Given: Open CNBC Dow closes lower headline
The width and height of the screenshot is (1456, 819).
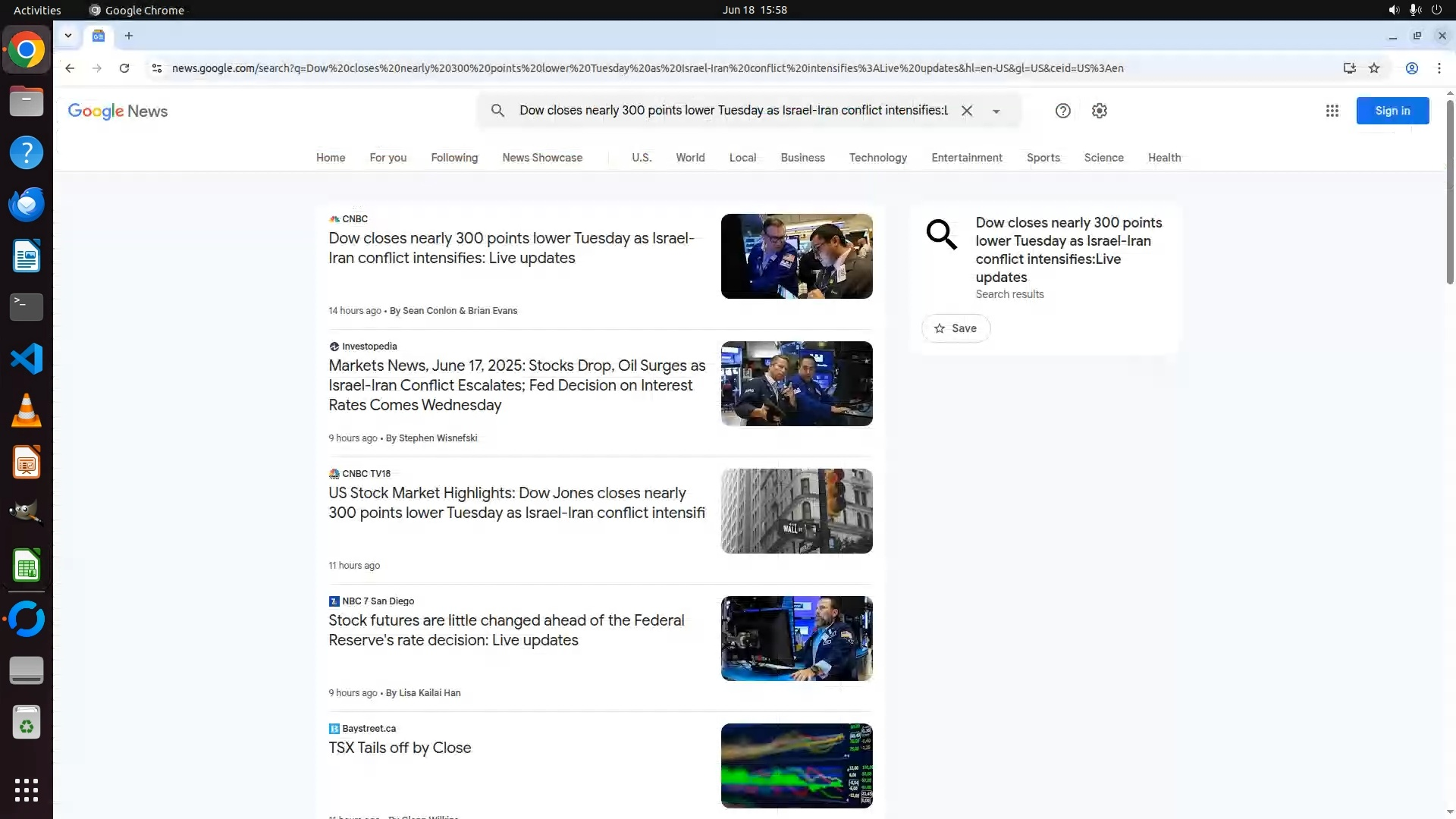Looking at the screenshot, I should (x=511, y=248).
